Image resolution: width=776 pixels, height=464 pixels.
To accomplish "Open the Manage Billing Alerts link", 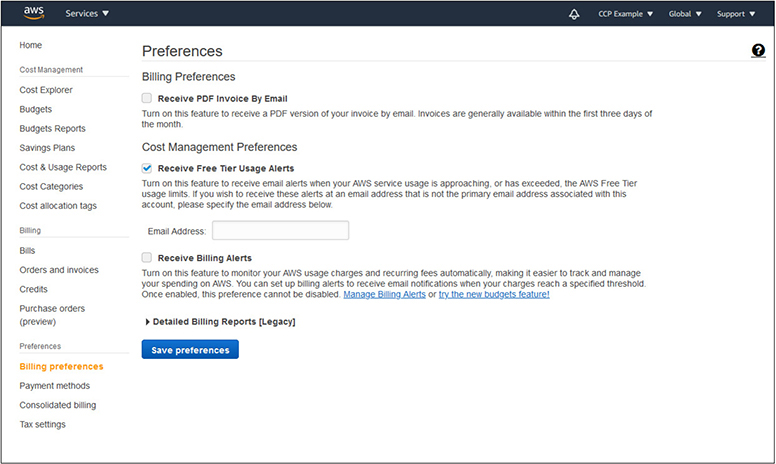I will [384, 295].
